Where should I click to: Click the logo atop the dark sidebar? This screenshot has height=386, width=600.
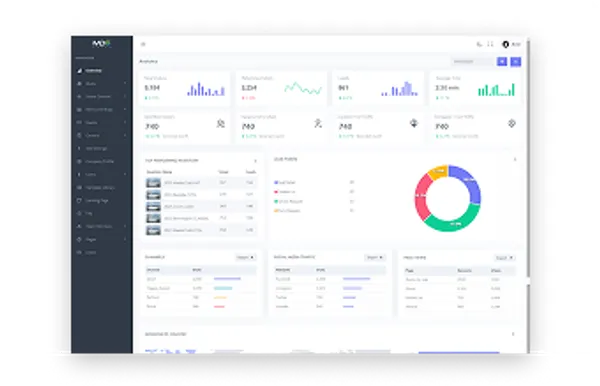pos(101,44)
